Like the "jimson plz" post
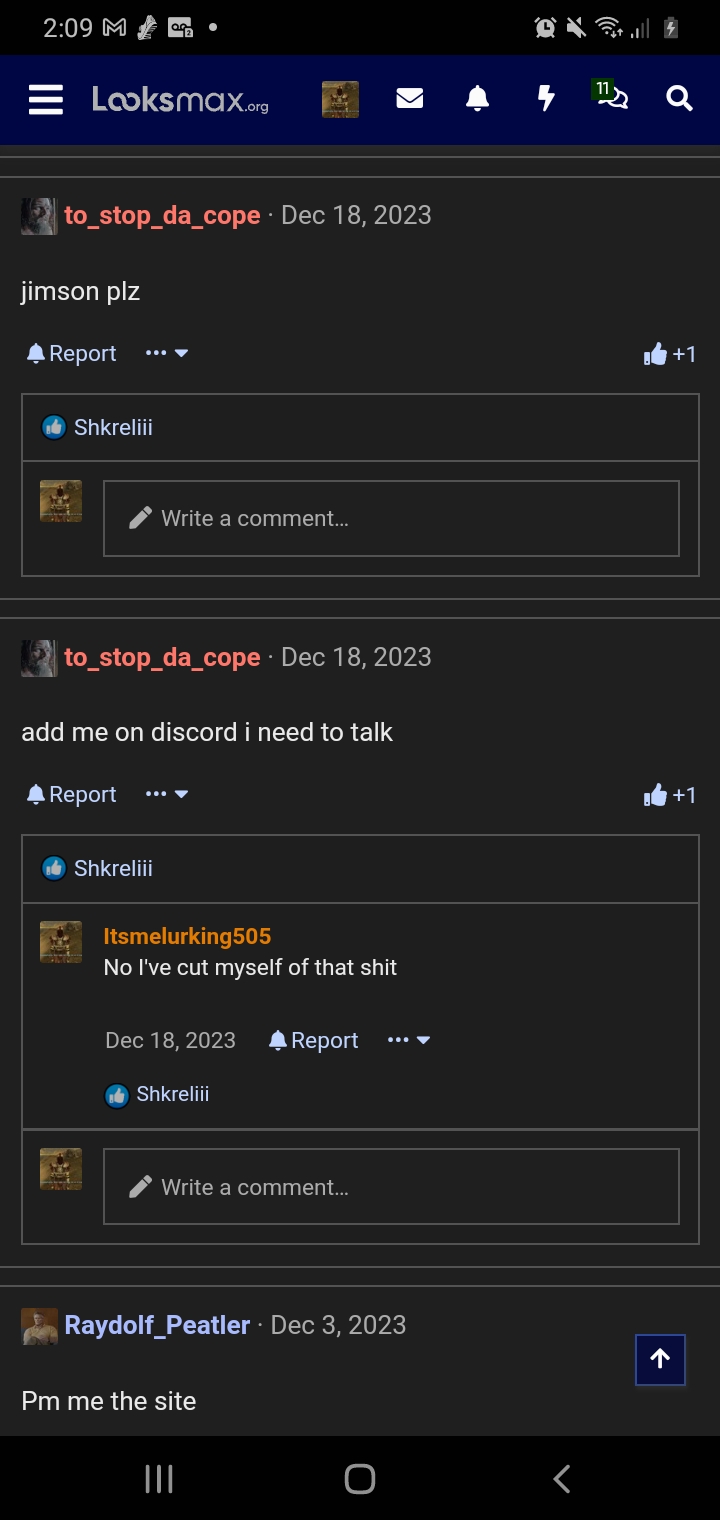Image resolution: width=720 pixels, height=1520 pixels. [x=670, y=354]
